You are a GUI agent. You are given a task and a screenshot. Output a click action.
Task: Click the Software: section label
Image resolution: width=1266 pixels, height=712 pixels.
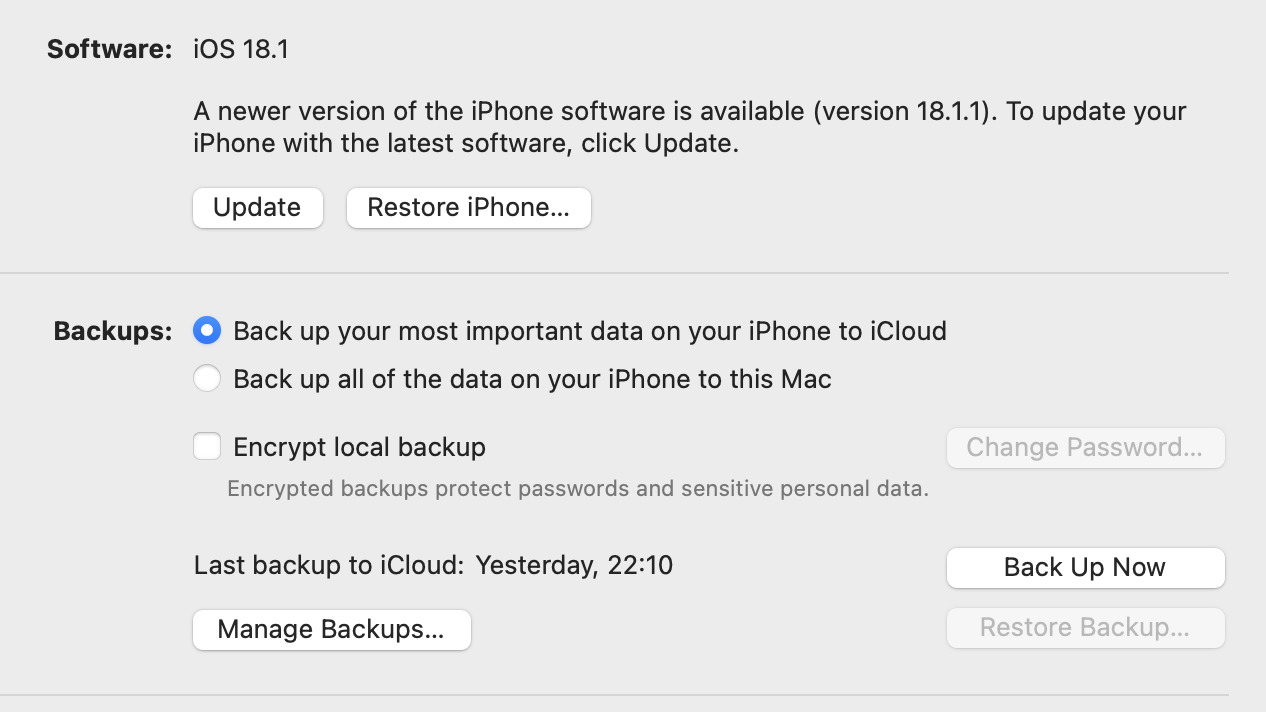click(x=110, y=50)
